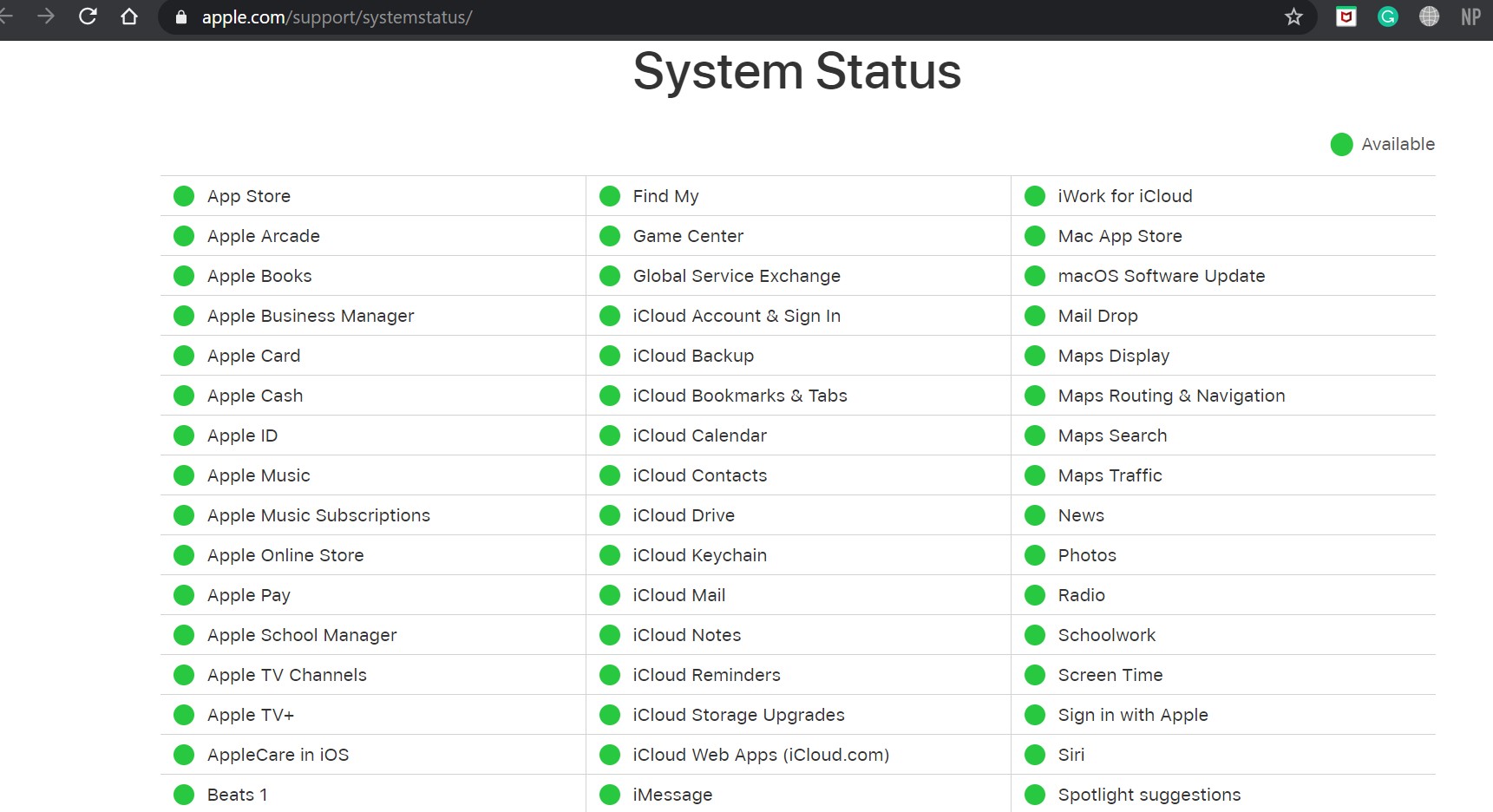The height and width of the screenshot is (812, 1493).
Task: Click the System Status heading
Action: pyautogui.click(x=797, y=71)
